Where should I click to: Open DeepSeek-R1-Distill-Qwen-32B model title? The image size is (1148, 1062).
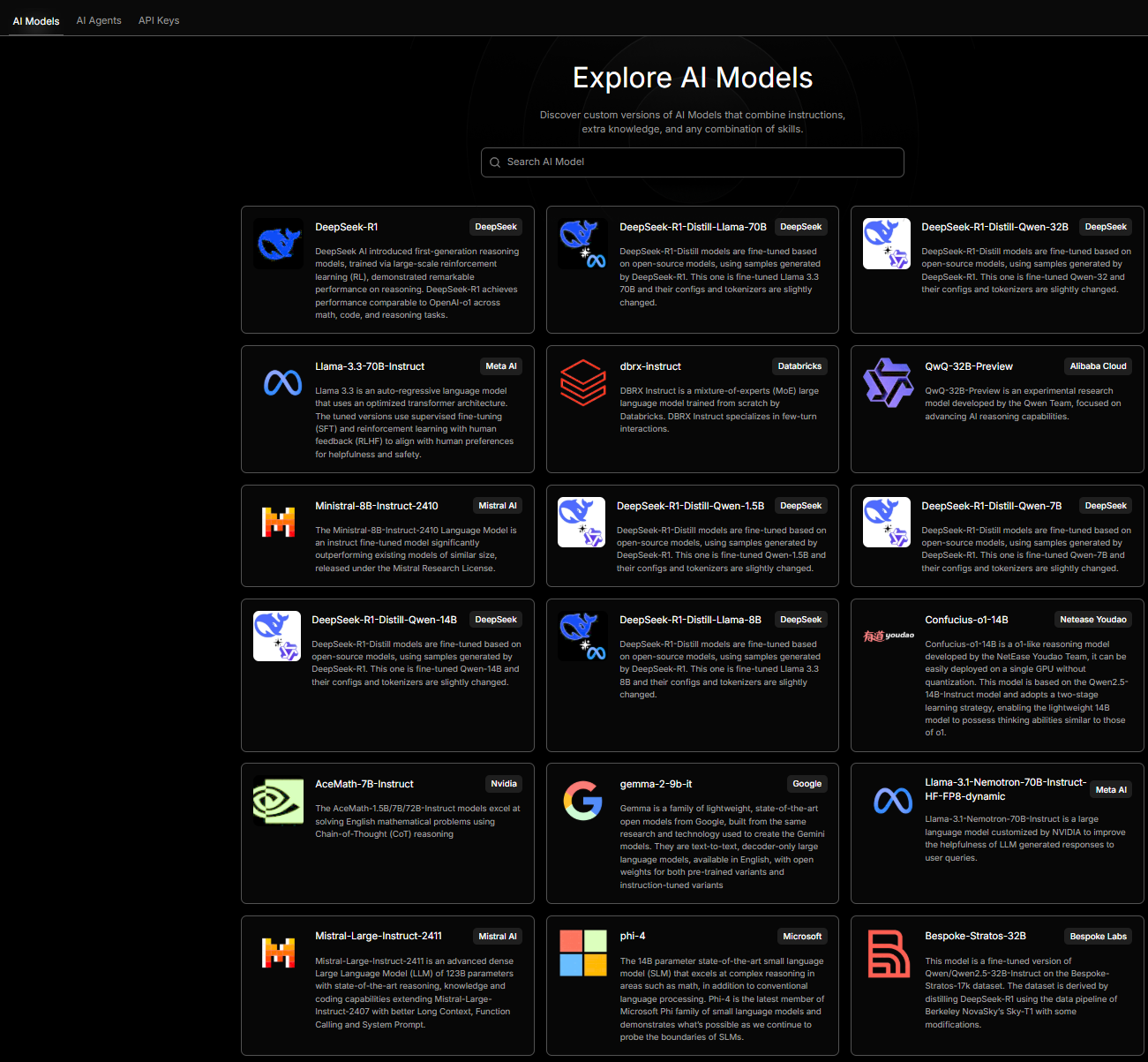994,227
